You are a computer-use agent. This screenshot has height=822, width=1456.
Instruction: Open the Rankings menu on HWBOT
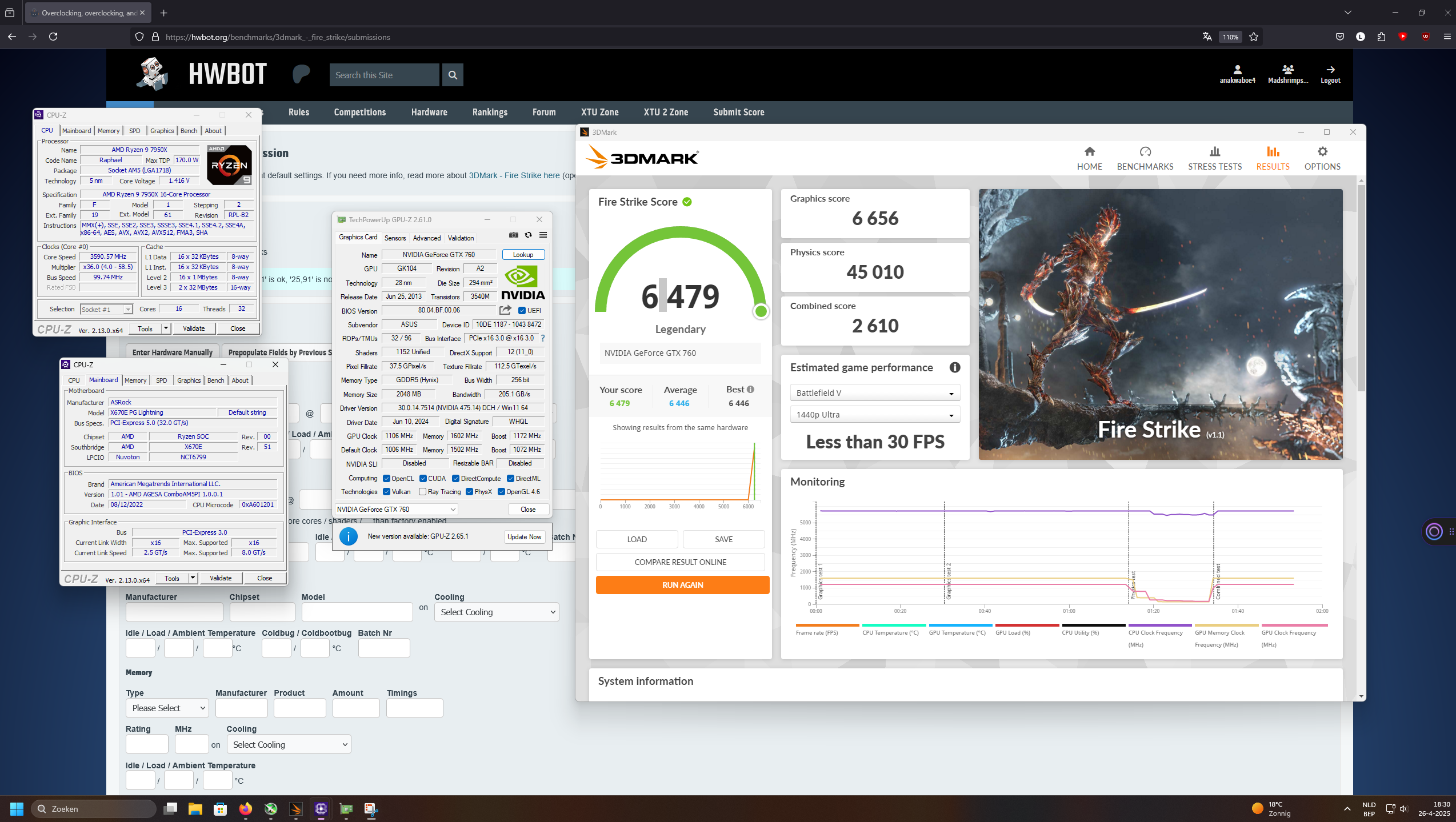pyautogui.click(x=490, y=112)
